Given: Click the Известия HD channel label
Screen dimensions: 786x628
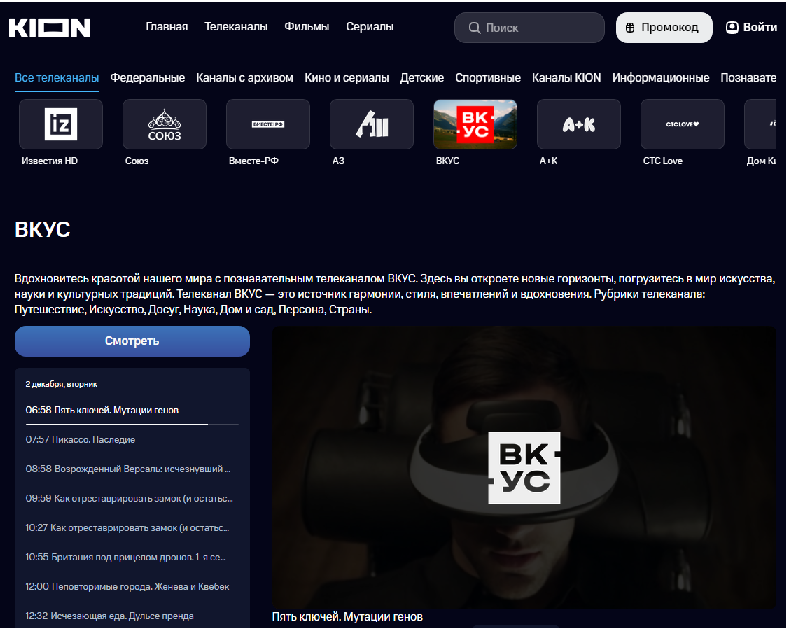Looking at the screenshot, I should coord(50,161).
